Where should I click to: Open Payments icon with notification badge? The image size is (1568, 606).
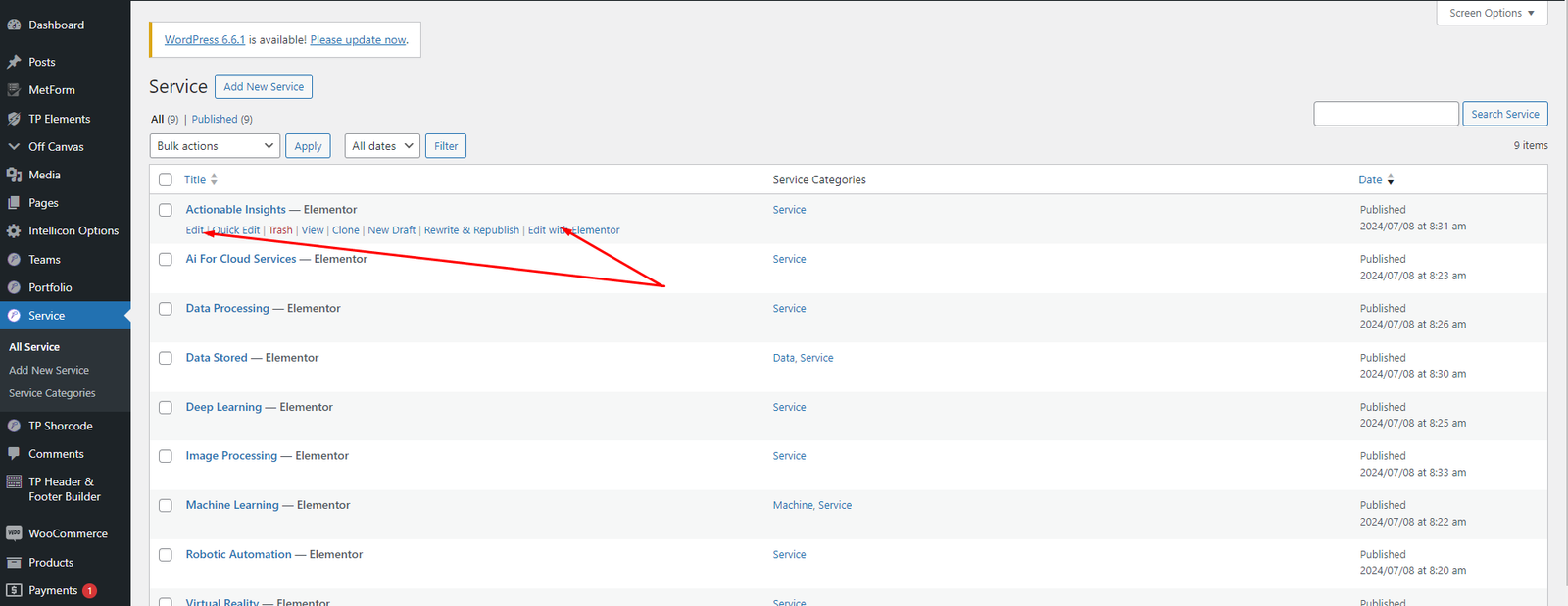[x=14, y=590]
